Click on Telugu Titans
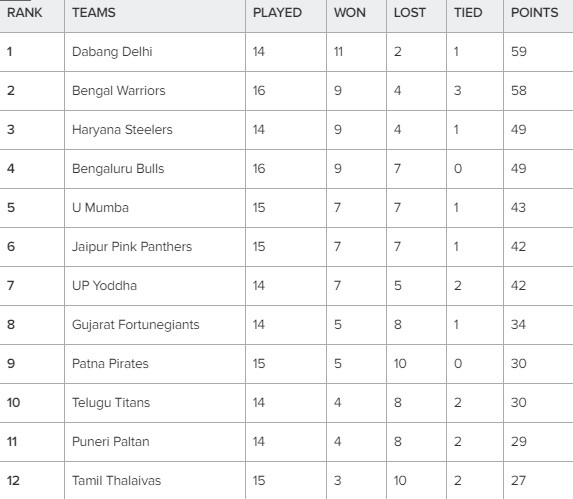Image resolution: width=573 pixels, height=499 pixels. click(111, 403)
